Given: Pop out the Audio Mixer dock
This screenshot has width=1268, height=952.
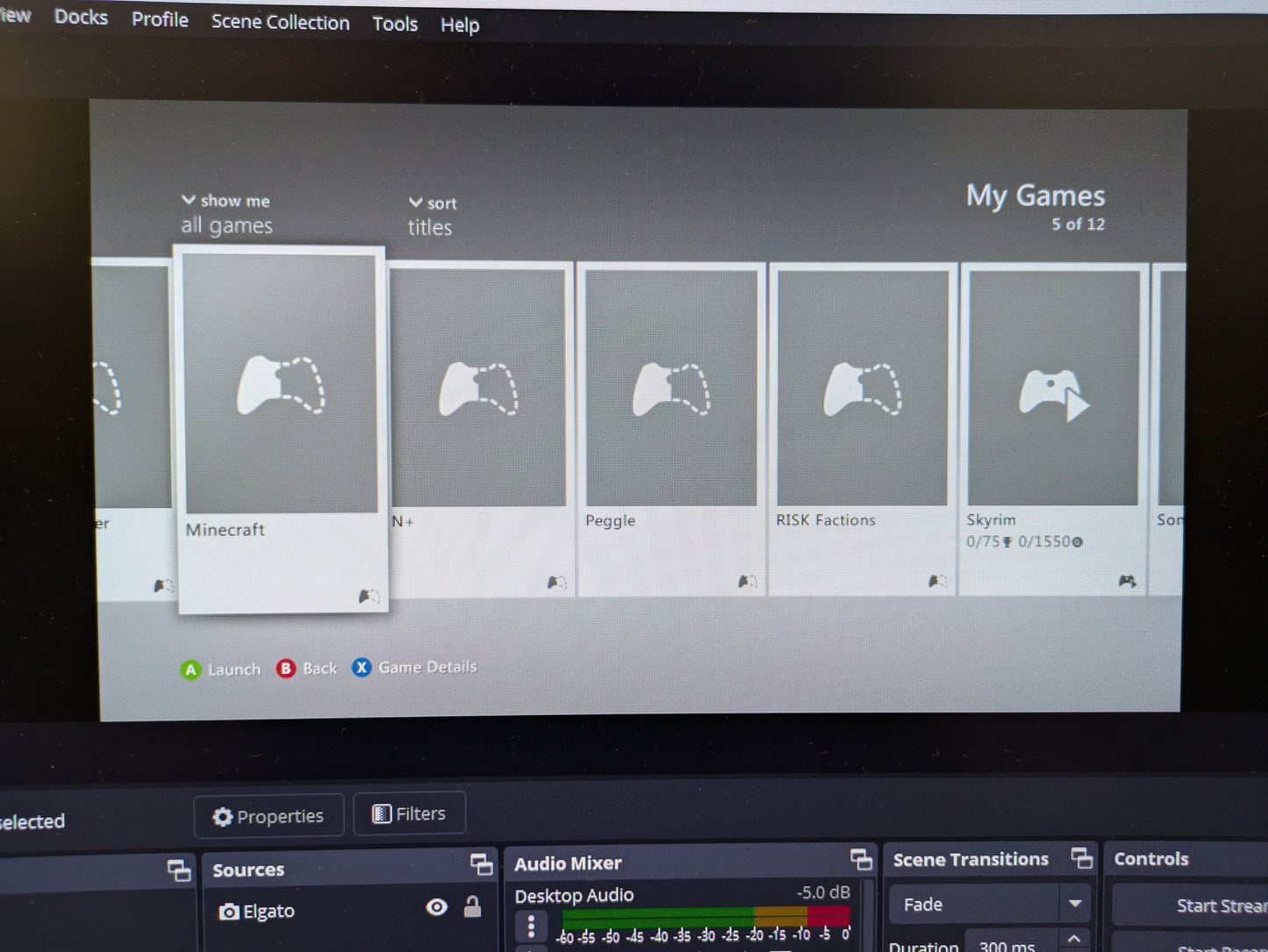Looking at the screenshot, I should [x=861, y=860].
